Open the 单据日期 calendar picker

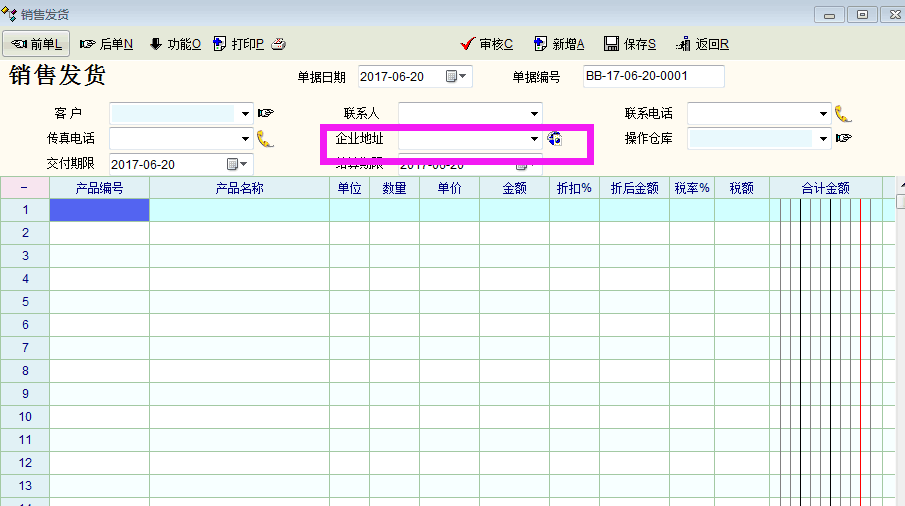coord(455,77)
